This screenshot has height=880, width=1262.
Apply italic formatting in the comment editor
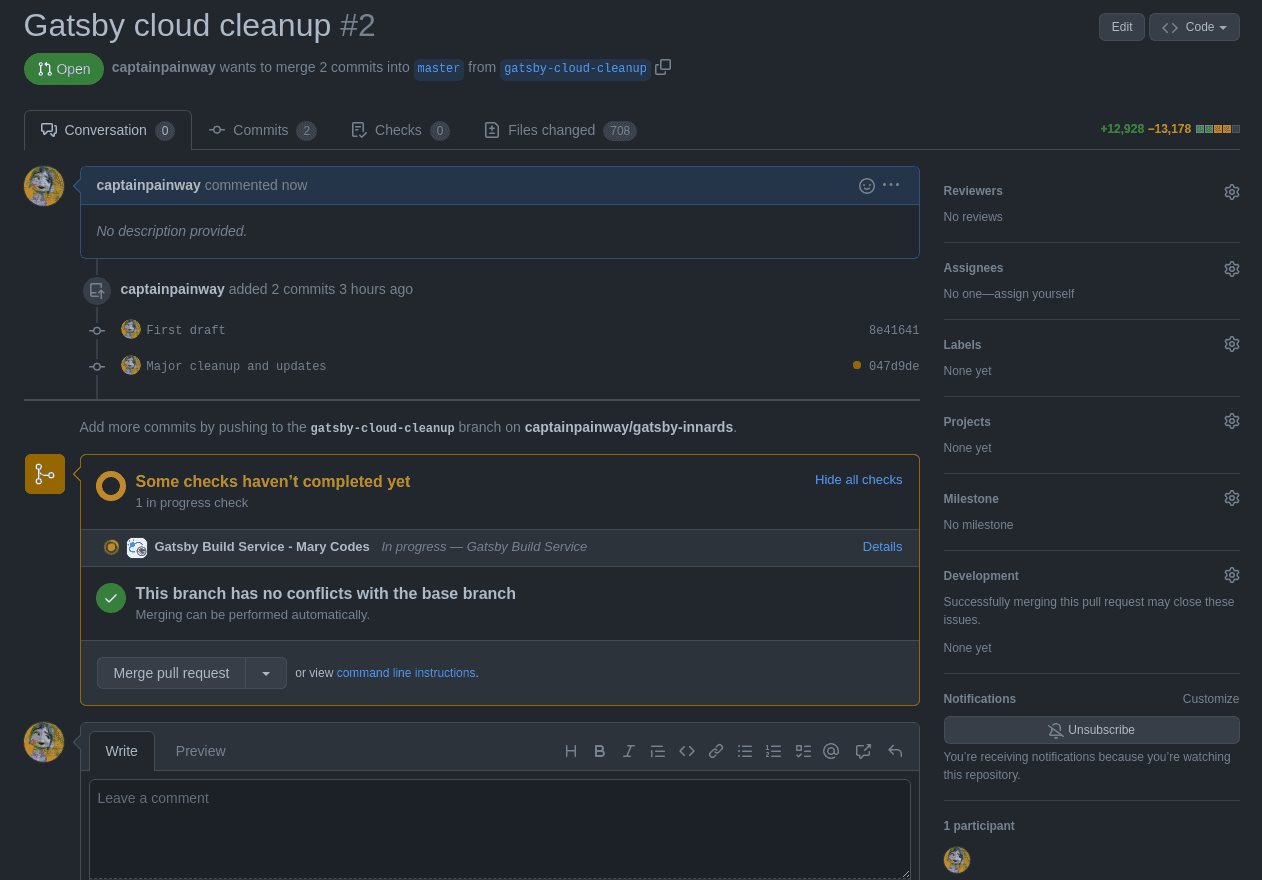pos(629,751)
